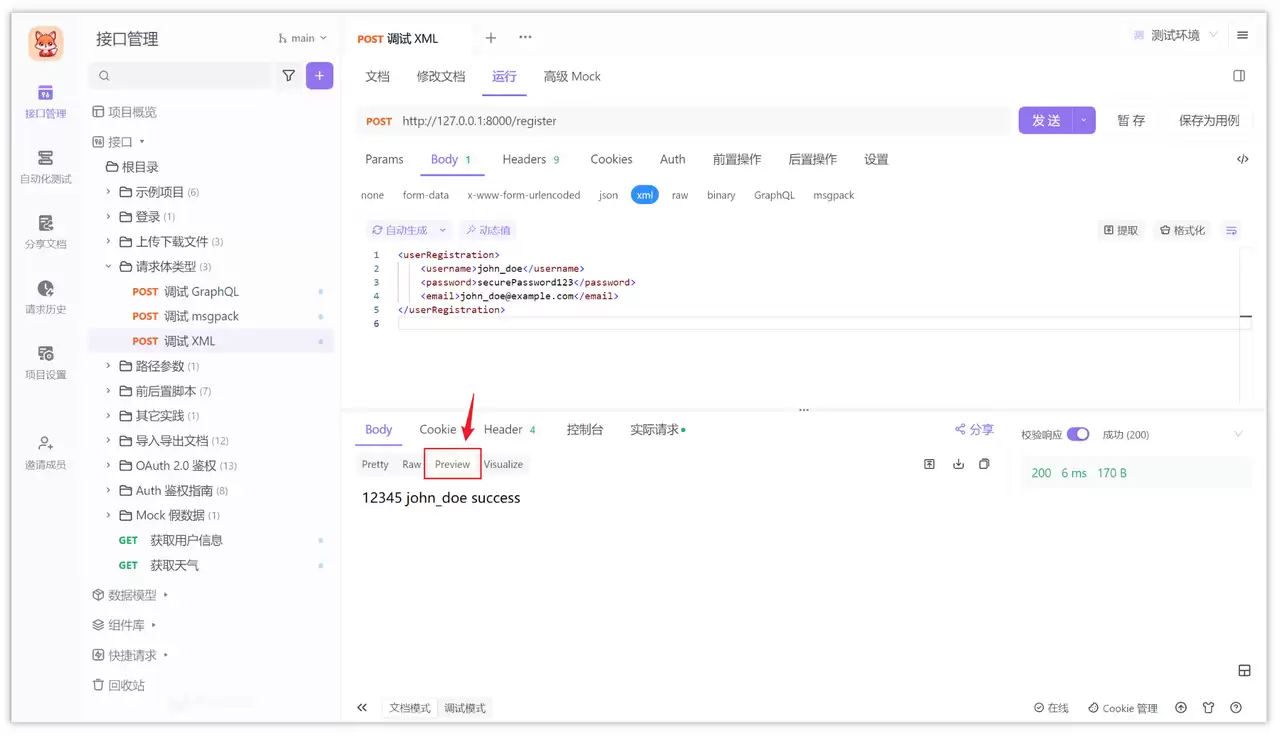Switch to the 高级 Mock tab
This screenshot has width=1280, height=738.
tap(572, 76)
